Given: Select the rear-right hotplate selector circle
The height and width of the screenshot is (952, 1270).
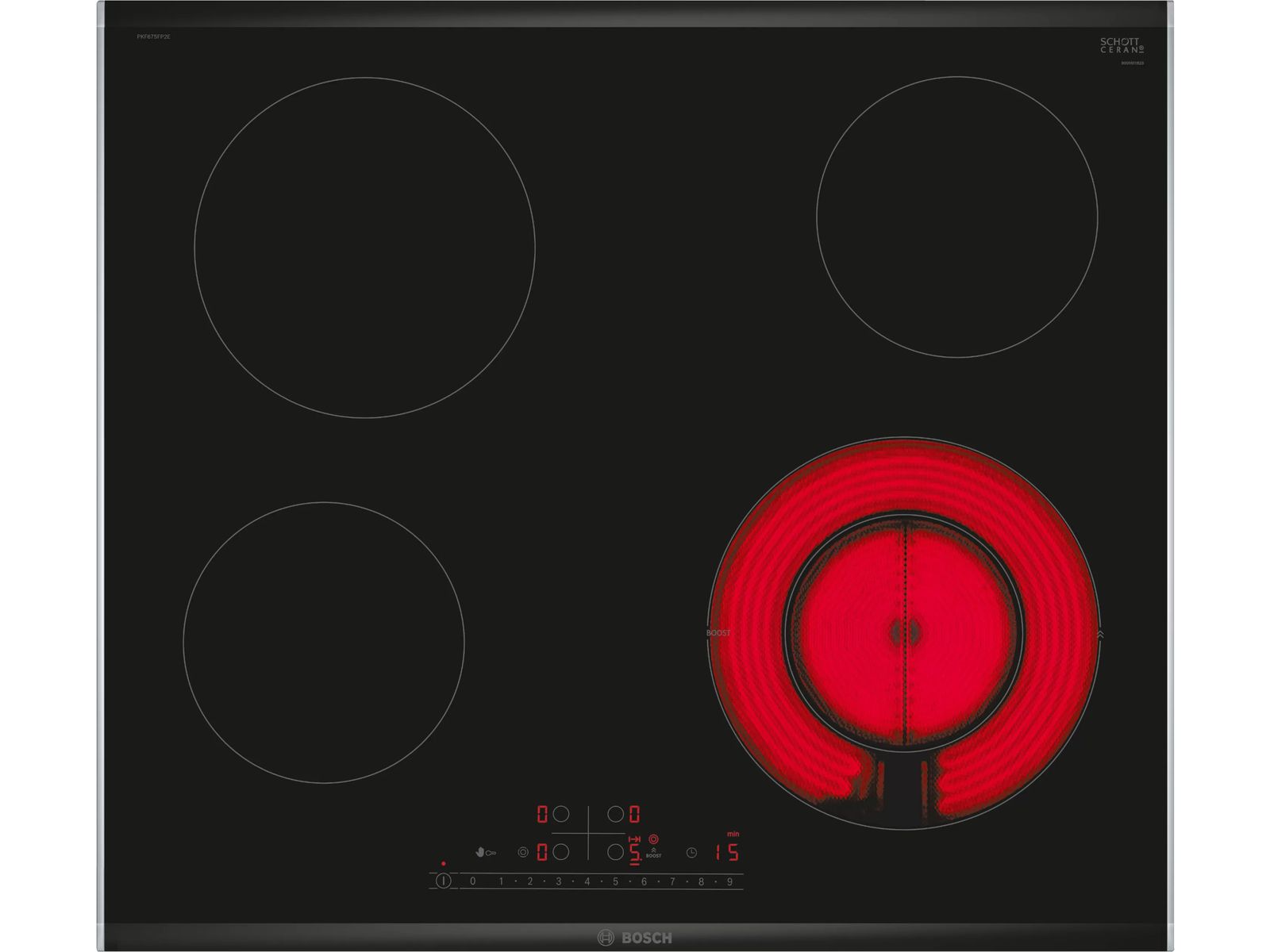Looking at the screenshot, I should tap(615, 814).
